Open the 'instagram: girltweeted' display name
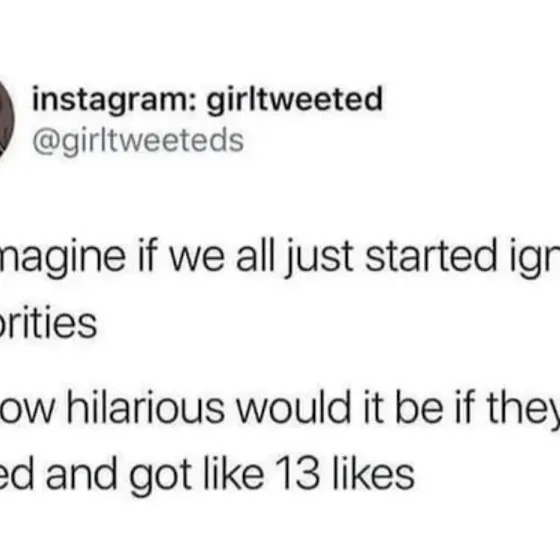Image resolution: width=560 pixels, height=560 pixels. pos(208,100)
